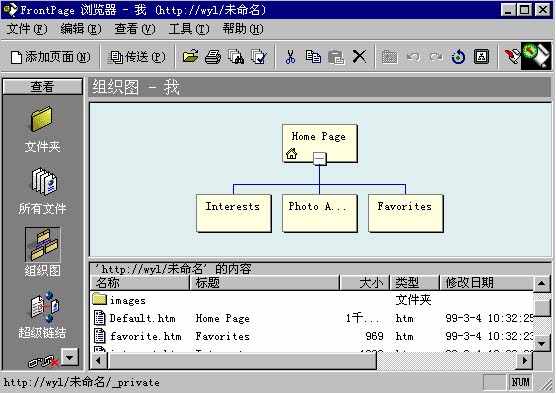556x394 pixels.
Task: Click the delete X toolbar icon
Action: pos(360,57)
